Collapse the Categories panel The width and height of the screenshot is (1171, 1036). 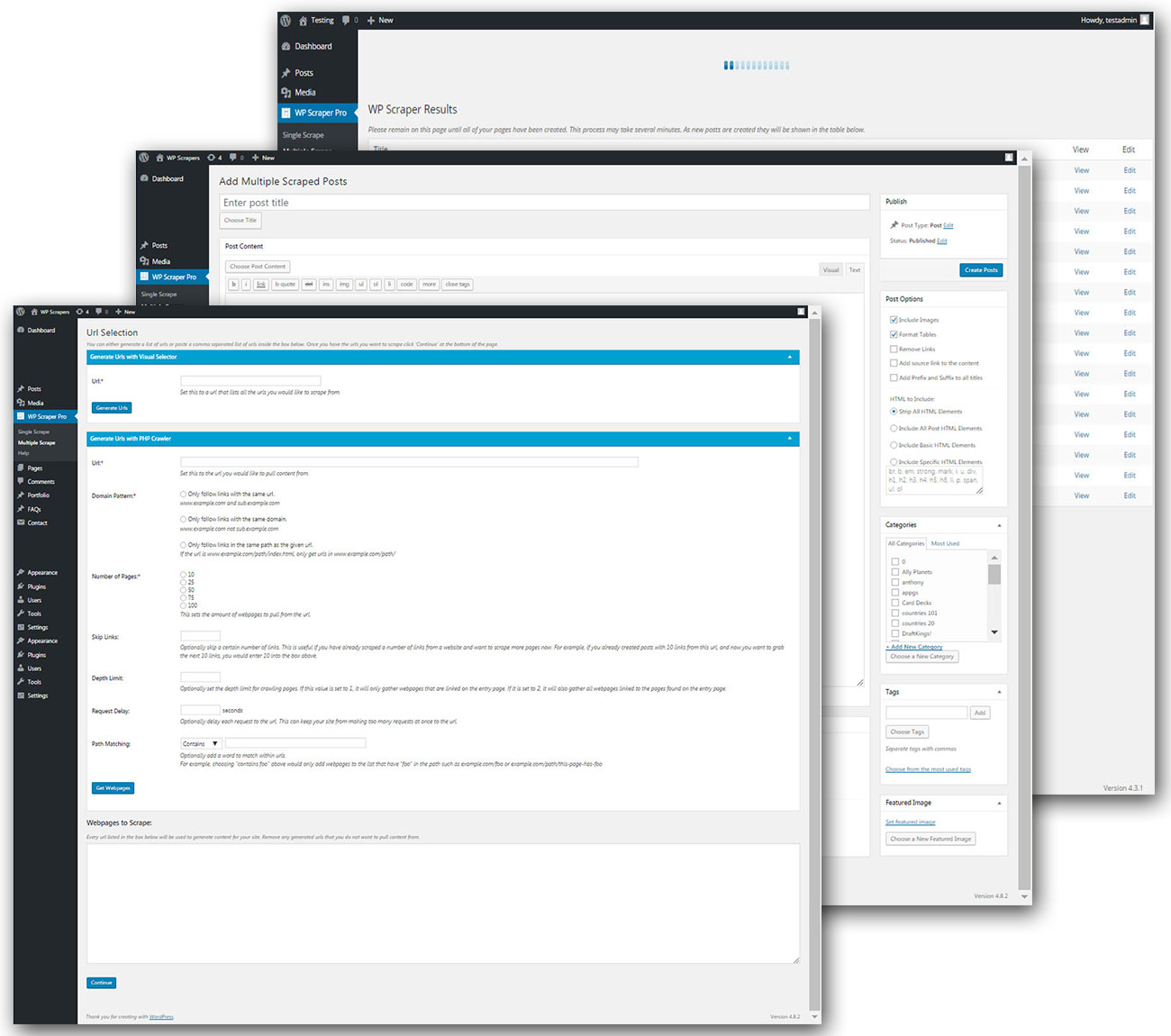pyautogui.click(x=998, y=524)
